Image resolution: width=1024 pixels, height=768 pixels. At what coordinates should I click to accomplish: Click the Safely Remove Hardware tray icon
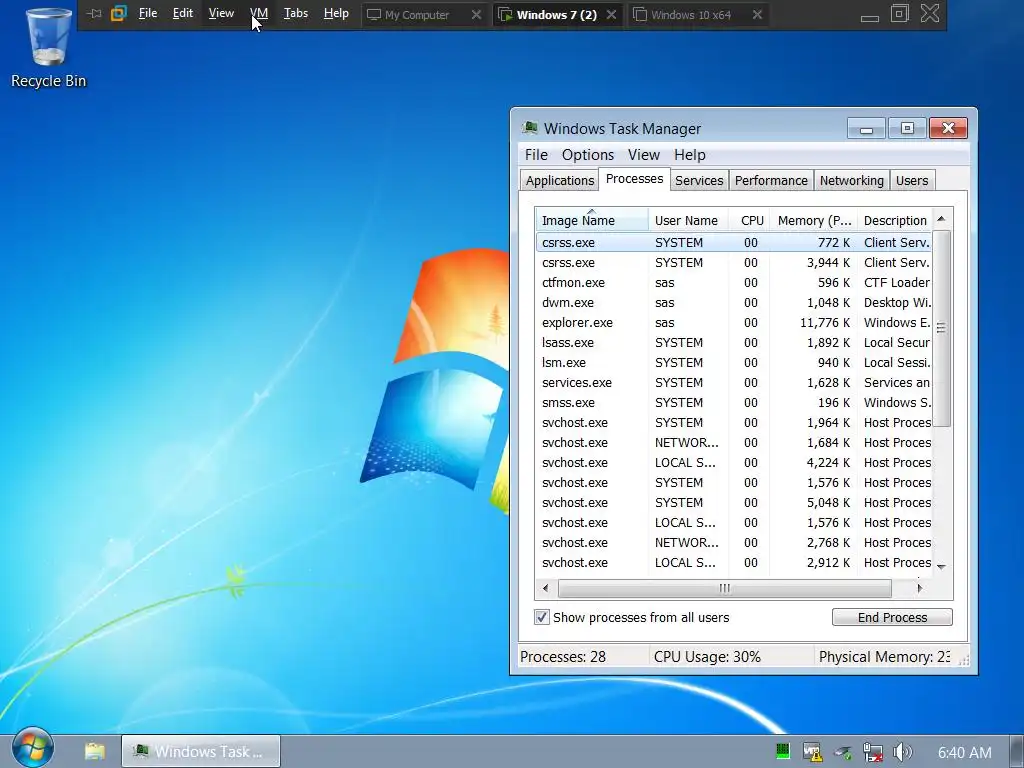click(x=842, y=752)
